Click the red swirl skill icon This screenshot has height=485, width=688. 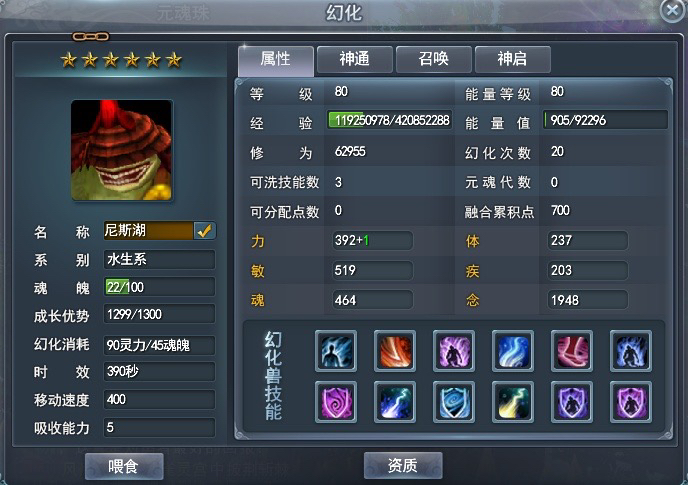click(572, 351)
